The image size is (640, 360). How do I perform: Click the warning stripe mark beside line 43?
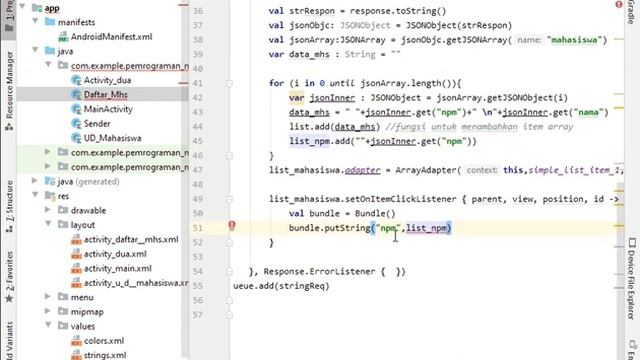(619, 108)
